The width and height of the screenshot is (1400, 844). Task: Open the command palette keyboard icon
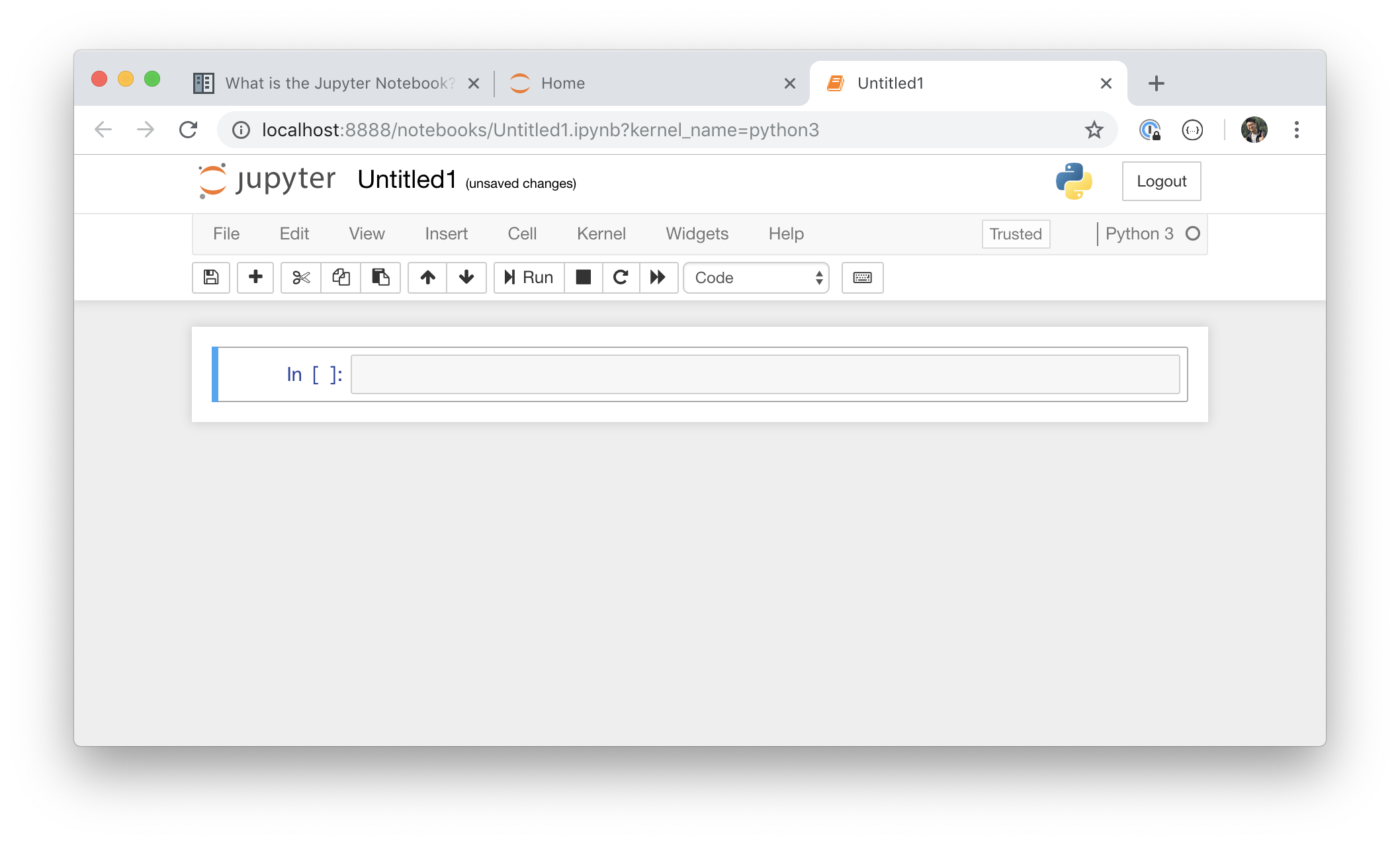pyautogui.click(x=861, y=278)
